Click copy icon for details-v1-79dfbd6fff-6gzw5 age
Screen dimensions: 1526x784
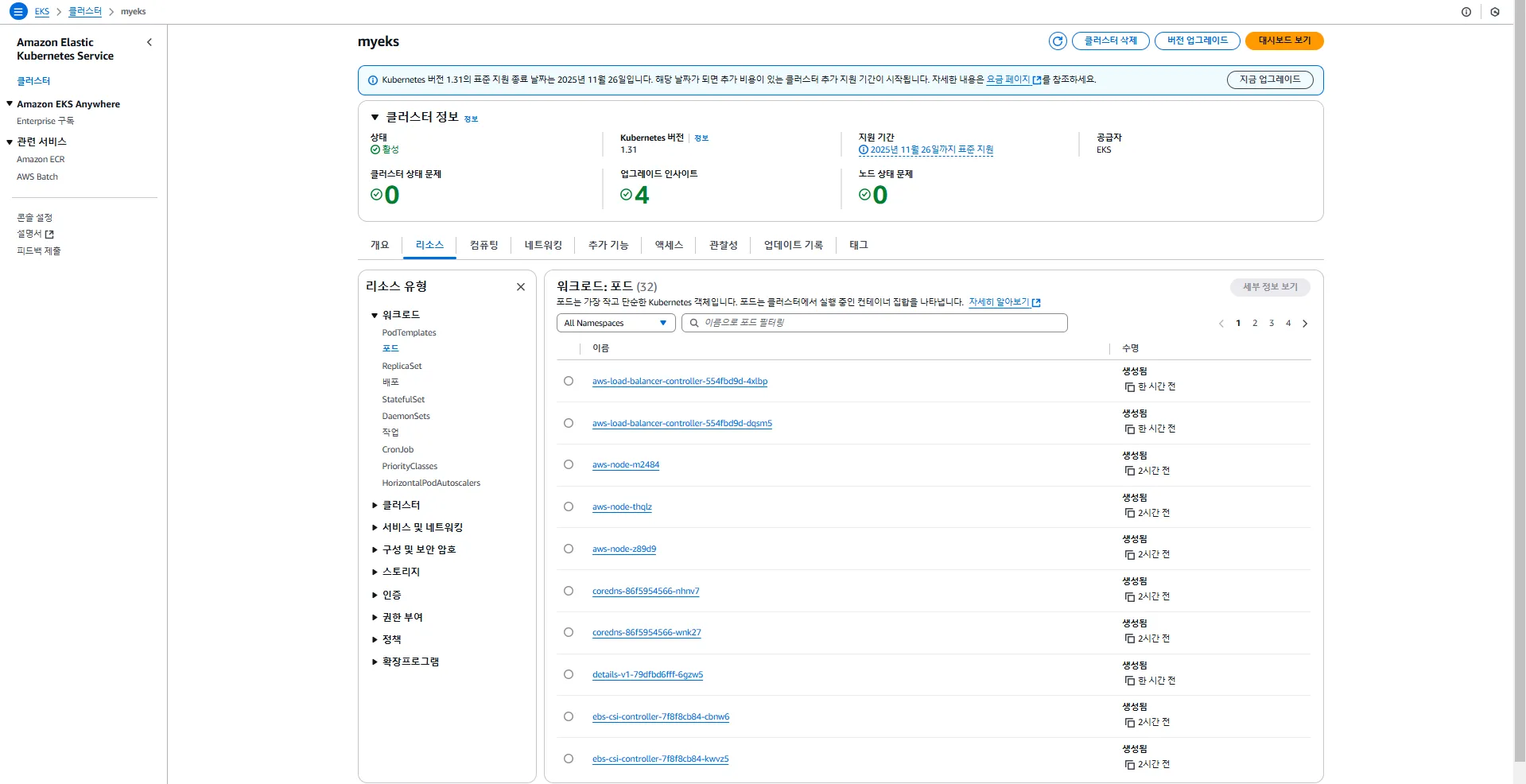(x=1129, y=681)
